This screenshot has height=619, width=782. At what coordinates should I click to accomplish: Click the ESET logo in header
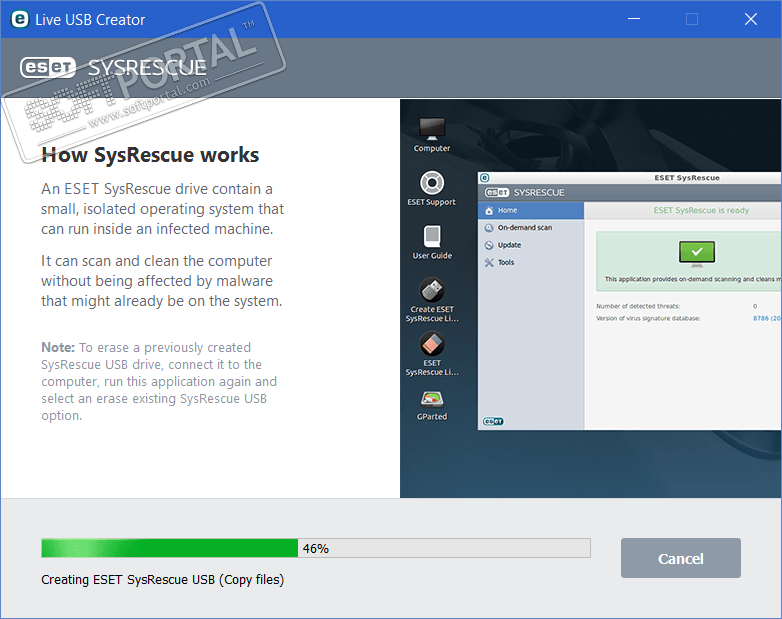coord(47,67)
